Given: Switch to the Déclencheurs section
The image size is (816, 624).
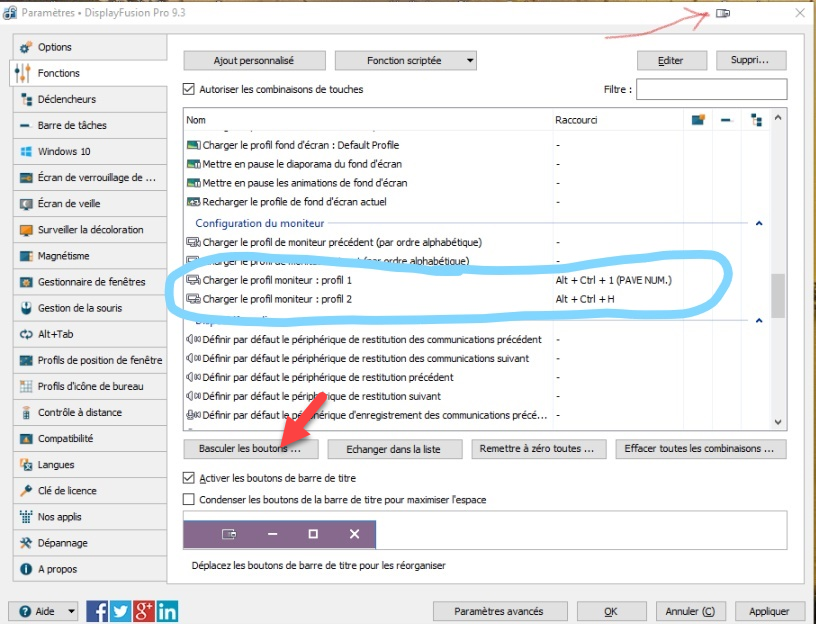Looking at the screenshot, I should tap(67, 99).
